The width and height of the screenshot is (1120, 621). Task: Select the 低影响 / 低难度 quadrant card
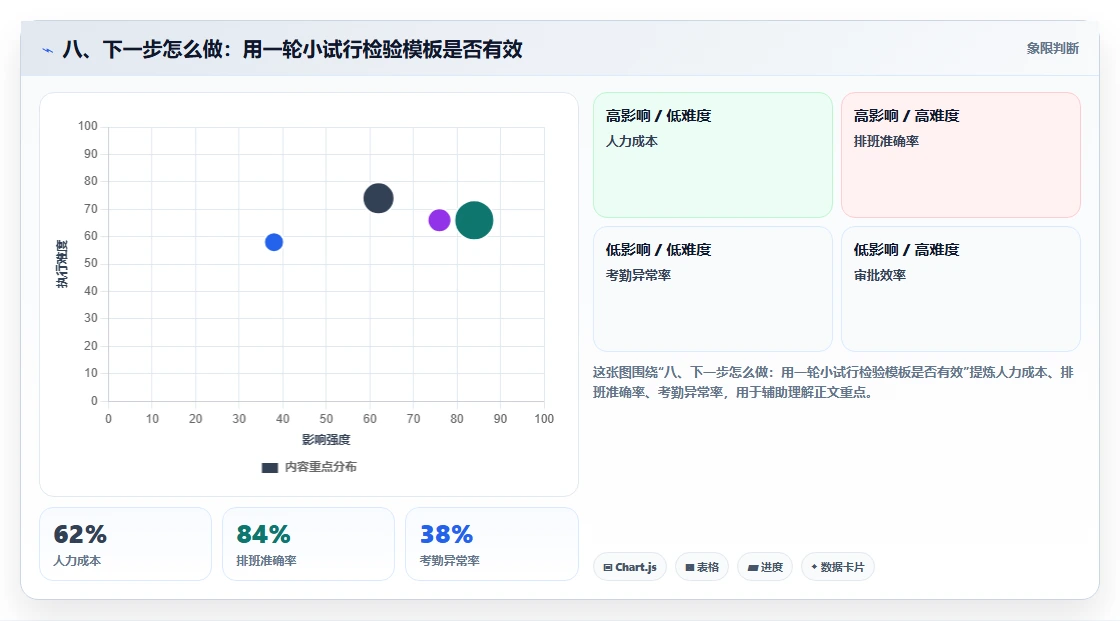click(x=713, y=289)
